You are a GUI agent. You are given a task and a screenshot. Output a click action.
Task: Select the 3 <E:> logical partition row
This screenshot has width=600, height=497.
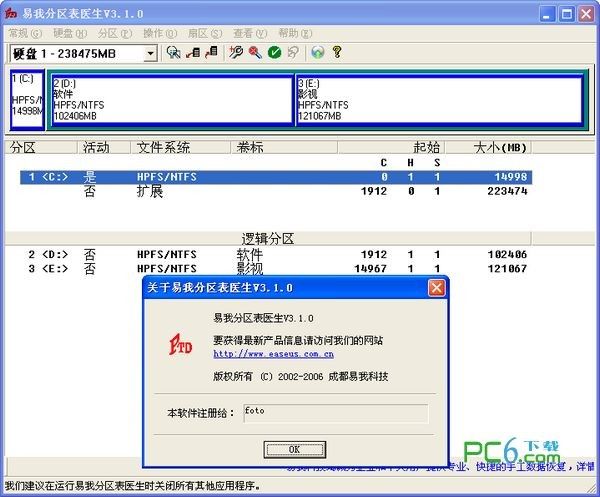(x=276, y=269)
